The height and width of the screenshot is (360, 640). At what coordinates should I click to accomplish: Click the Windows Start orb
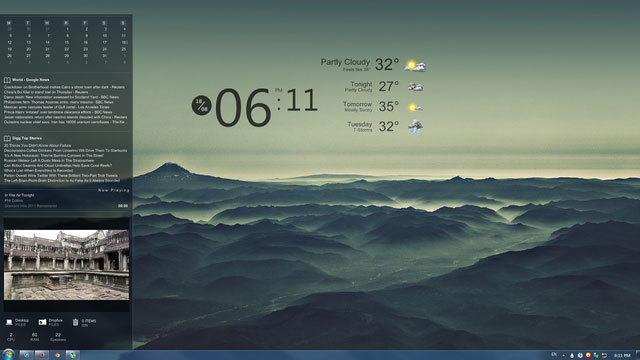click(x=8, y=355)
